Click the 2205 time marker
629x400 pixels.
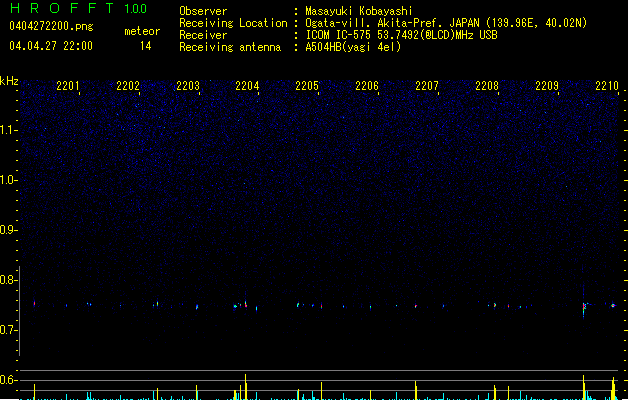[x=307, y=86]
